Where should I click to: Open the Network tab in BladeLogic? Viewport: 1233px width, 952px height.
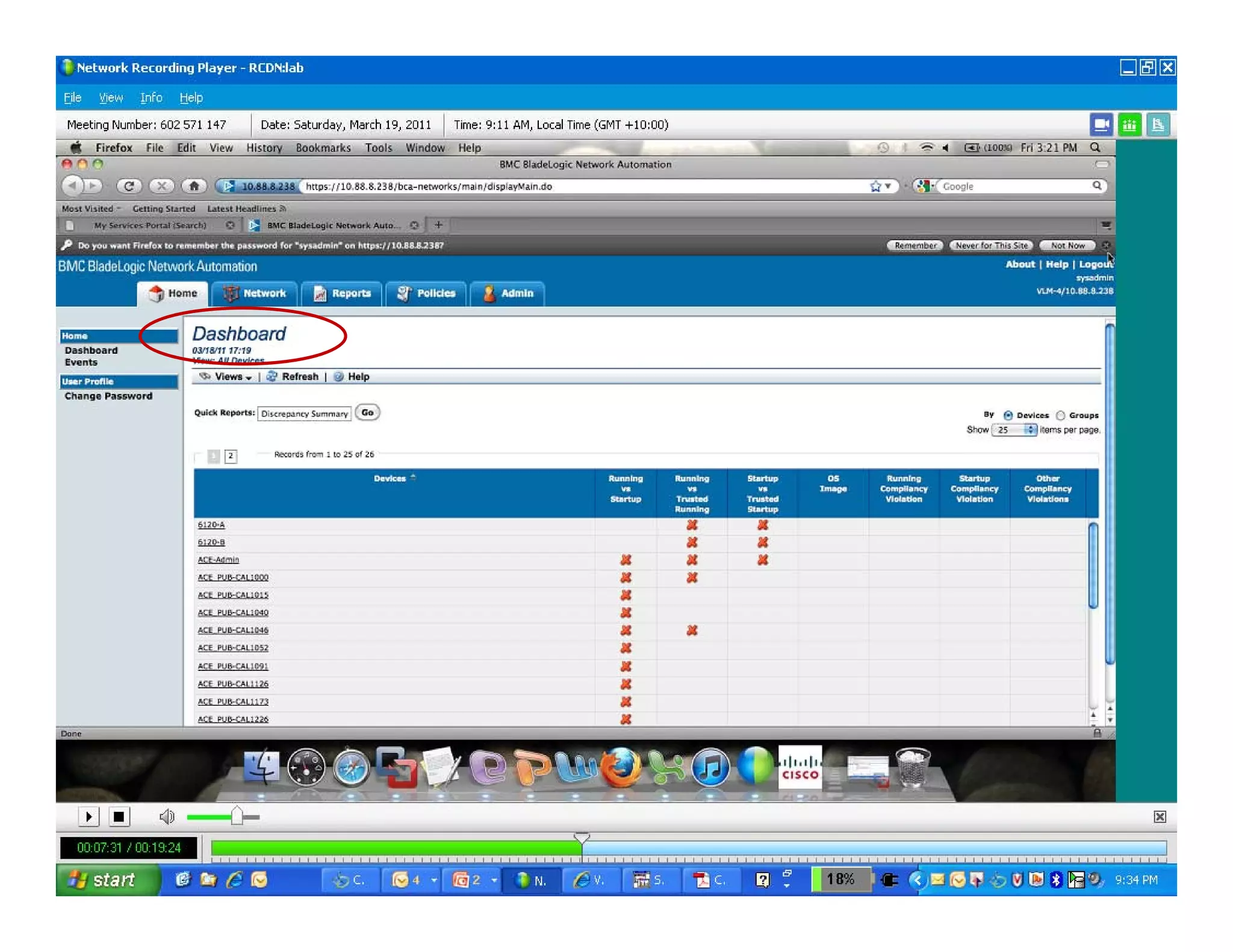coord(255,294)
